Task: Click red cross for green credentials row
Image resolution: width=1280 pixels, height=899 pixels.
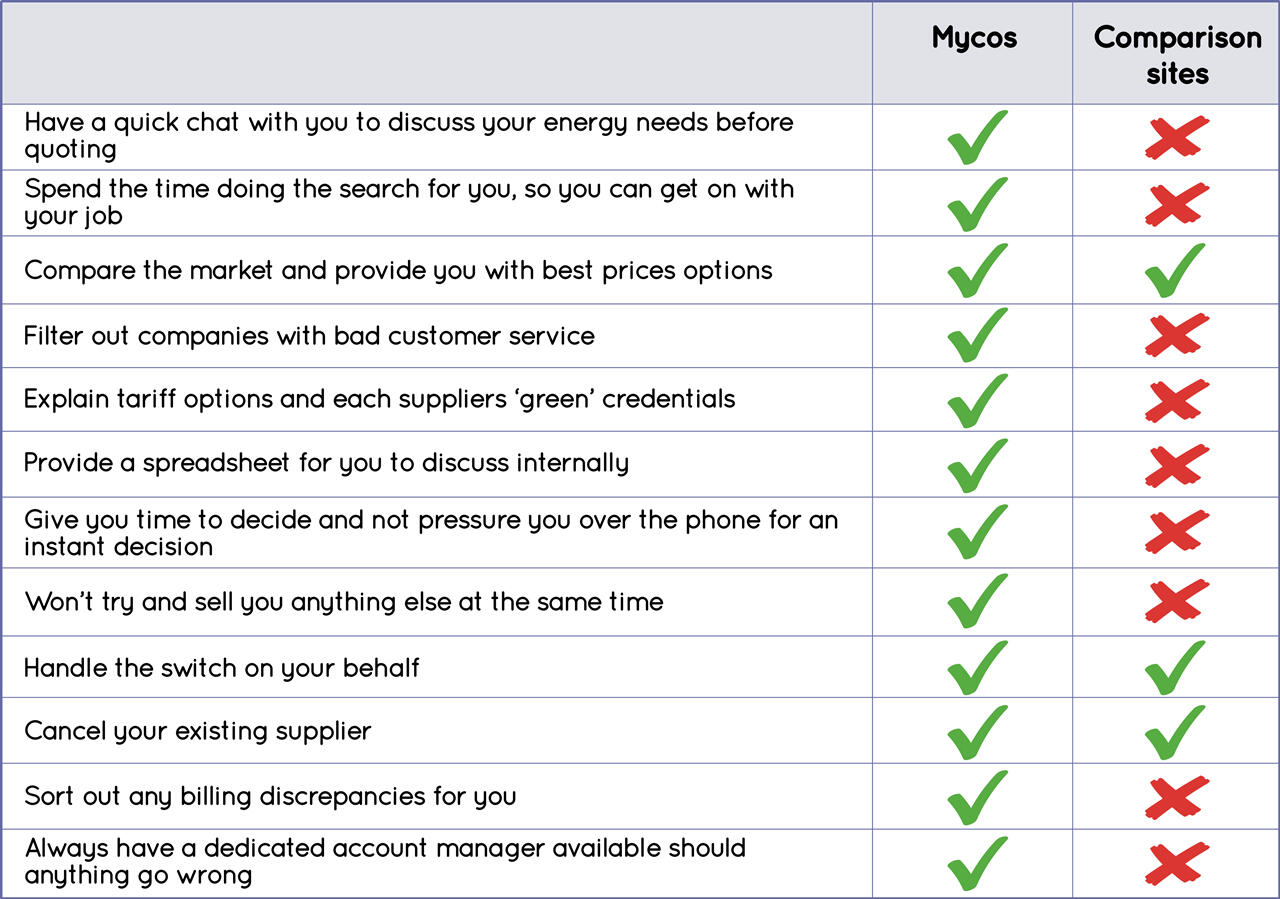Action: pos(1176,400)
